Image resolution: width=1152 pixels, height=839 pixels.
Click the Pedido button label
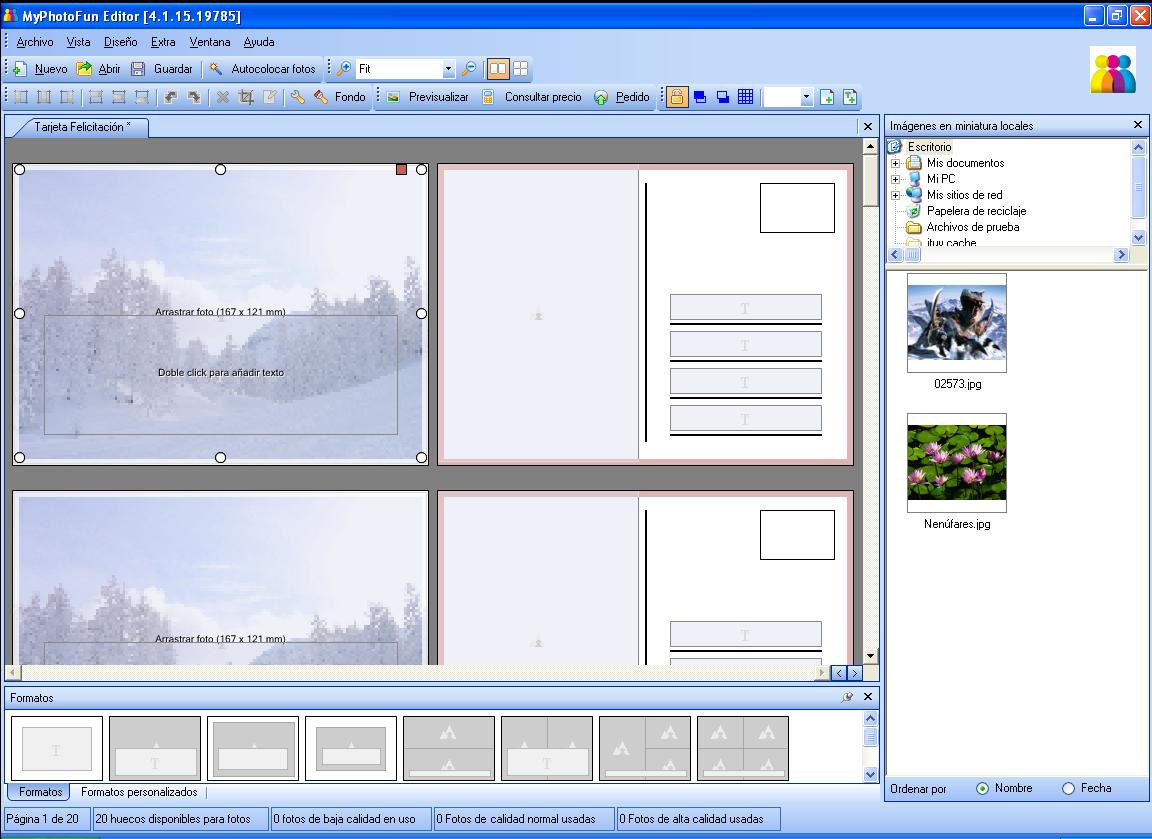tap(633, 97)
